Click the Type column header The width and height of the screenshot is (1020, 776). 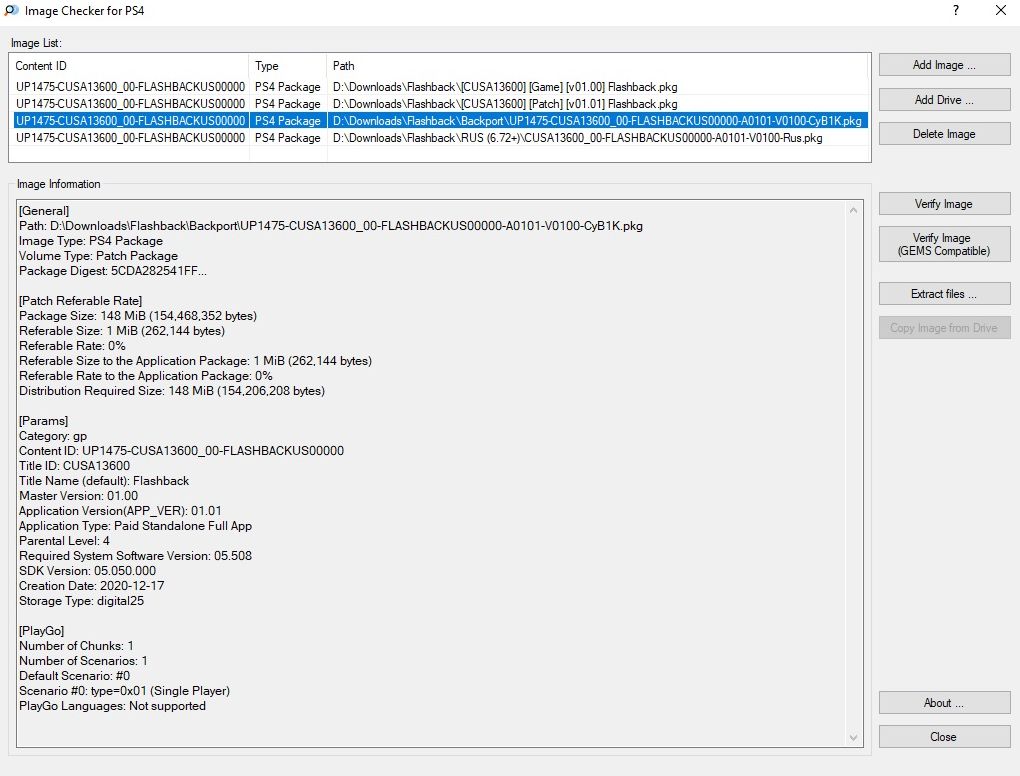click(x=287, y=66)
